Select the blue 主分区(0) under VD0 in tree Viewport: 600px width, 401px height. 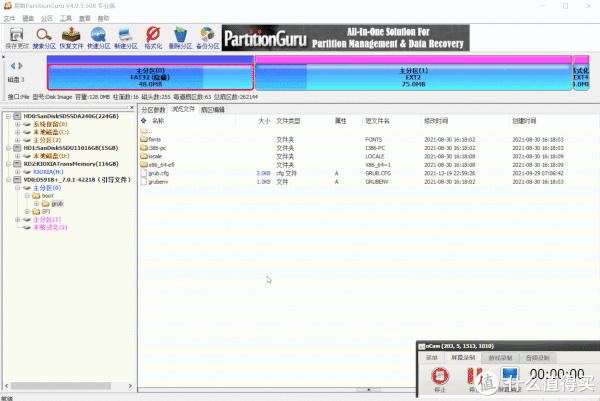click(x=47, y=188)
